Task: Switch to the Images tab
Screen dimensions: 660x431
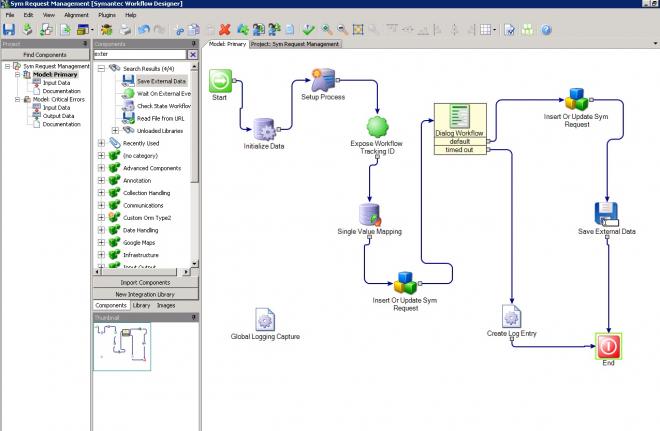Action: [x=166, y=305]
